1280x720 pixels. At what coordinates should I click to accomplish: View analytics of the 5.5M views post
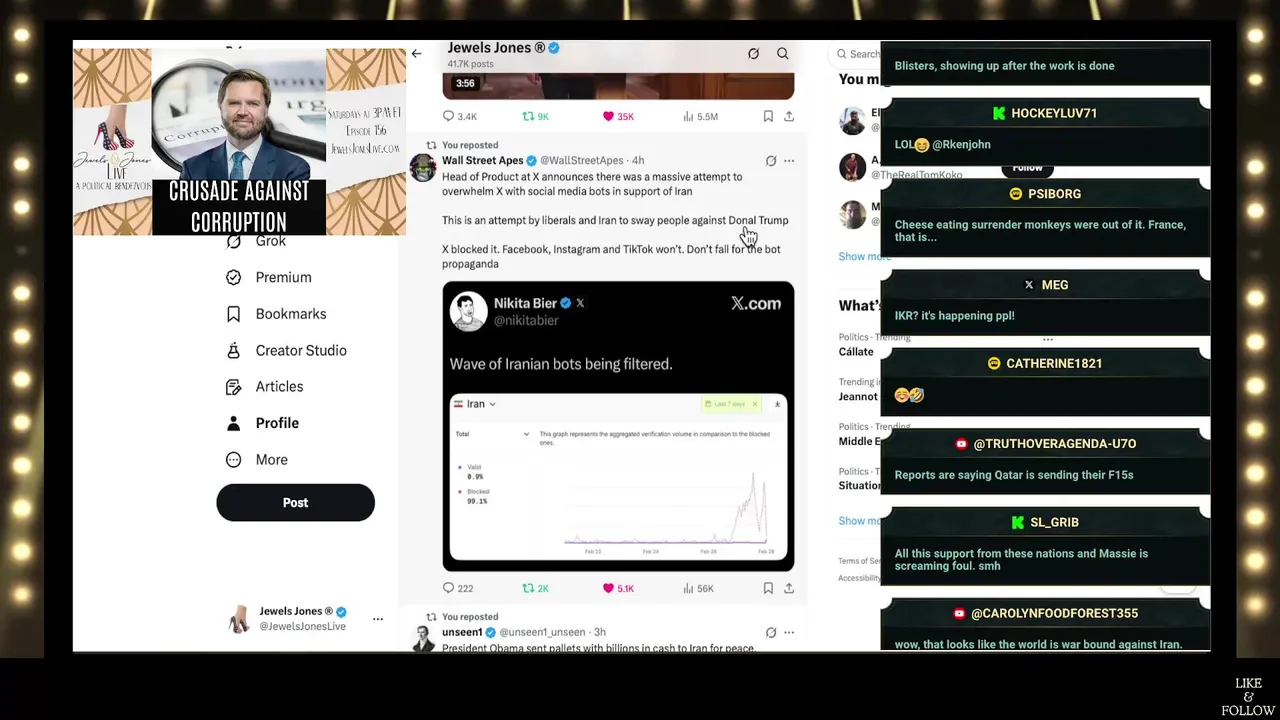click(x=700, y=116)
